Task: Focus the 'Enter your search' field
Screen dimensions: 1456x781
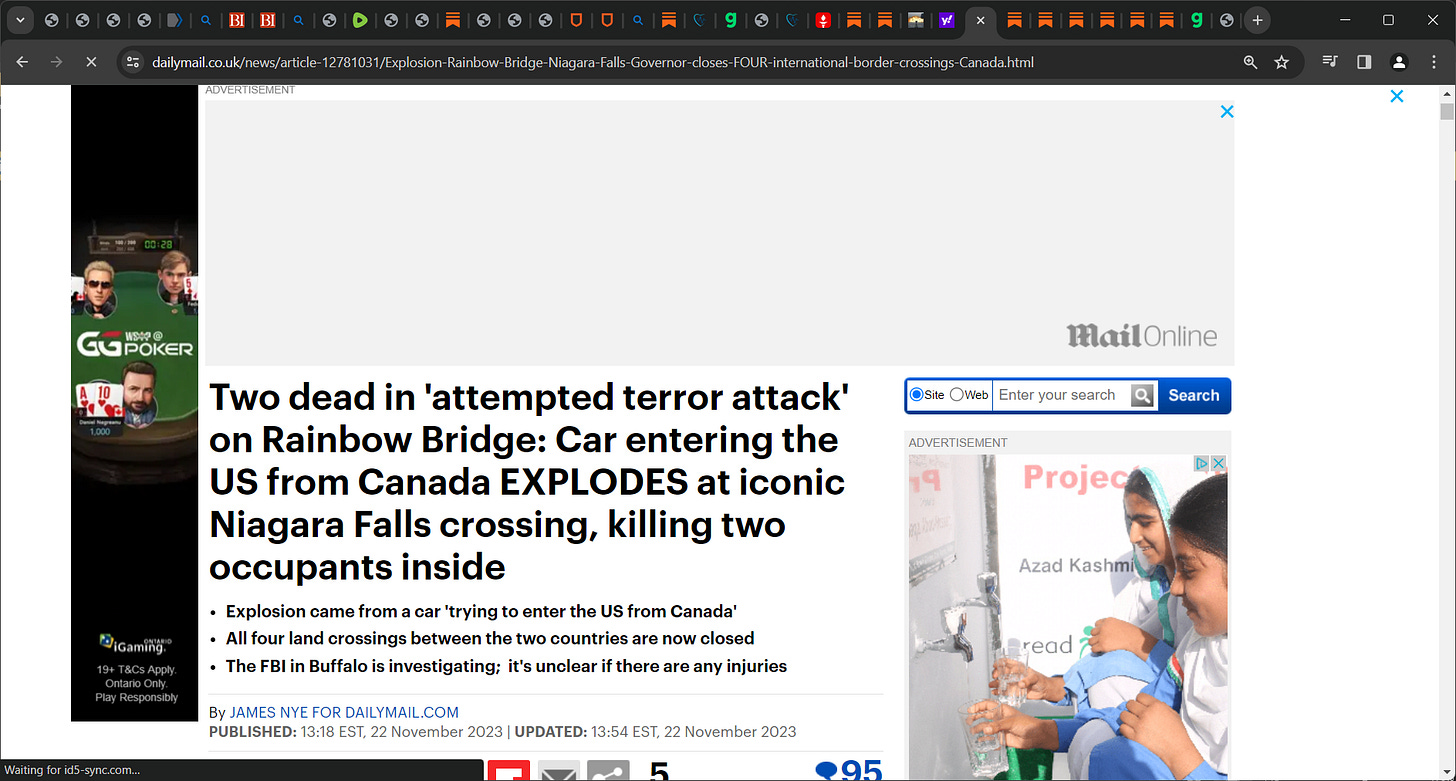Action: (x=1062, y=395)
